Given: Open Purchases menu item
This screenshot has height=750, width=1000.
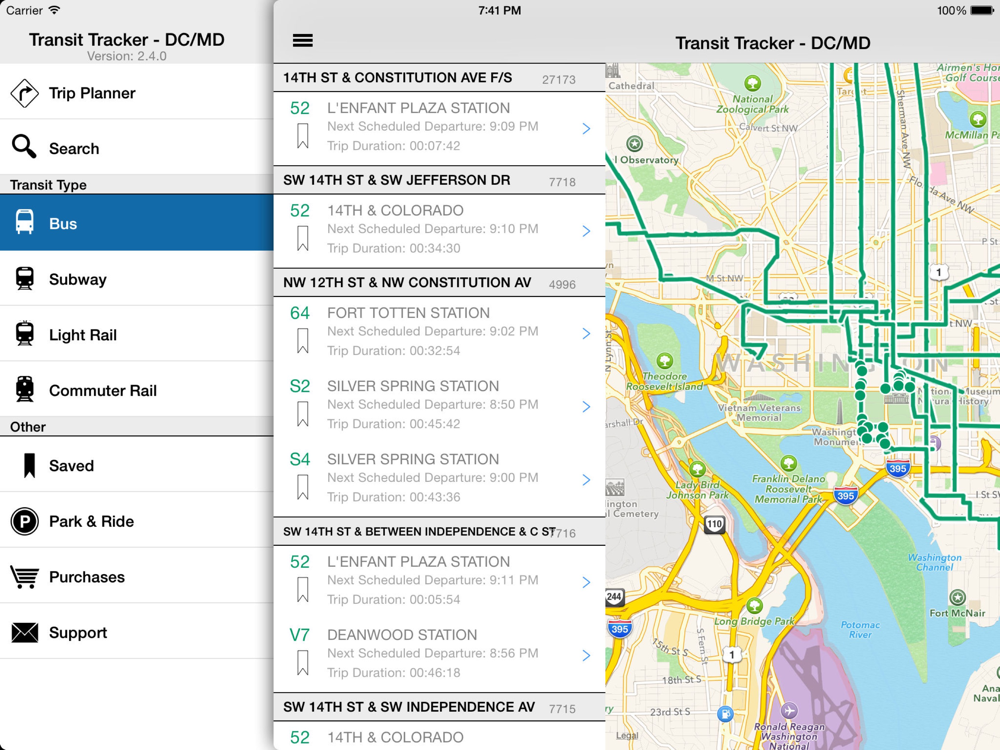Looking at the screenshot, I should 136,576.
